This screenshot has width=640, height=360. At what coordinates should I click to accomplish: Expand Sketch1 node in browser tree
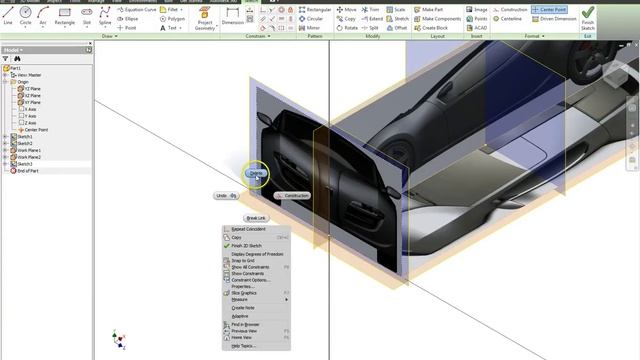point(5,137)
